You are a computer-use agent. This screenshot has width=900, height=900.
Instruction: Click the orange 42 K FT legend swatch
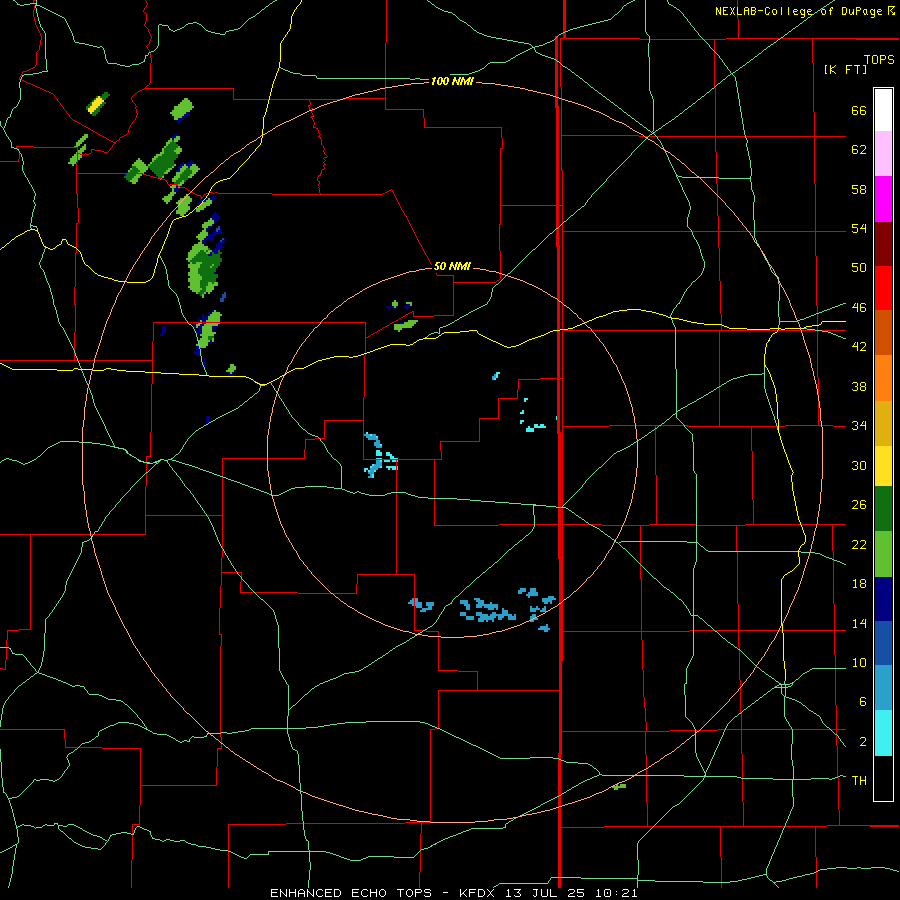click(x=883, y=378)
